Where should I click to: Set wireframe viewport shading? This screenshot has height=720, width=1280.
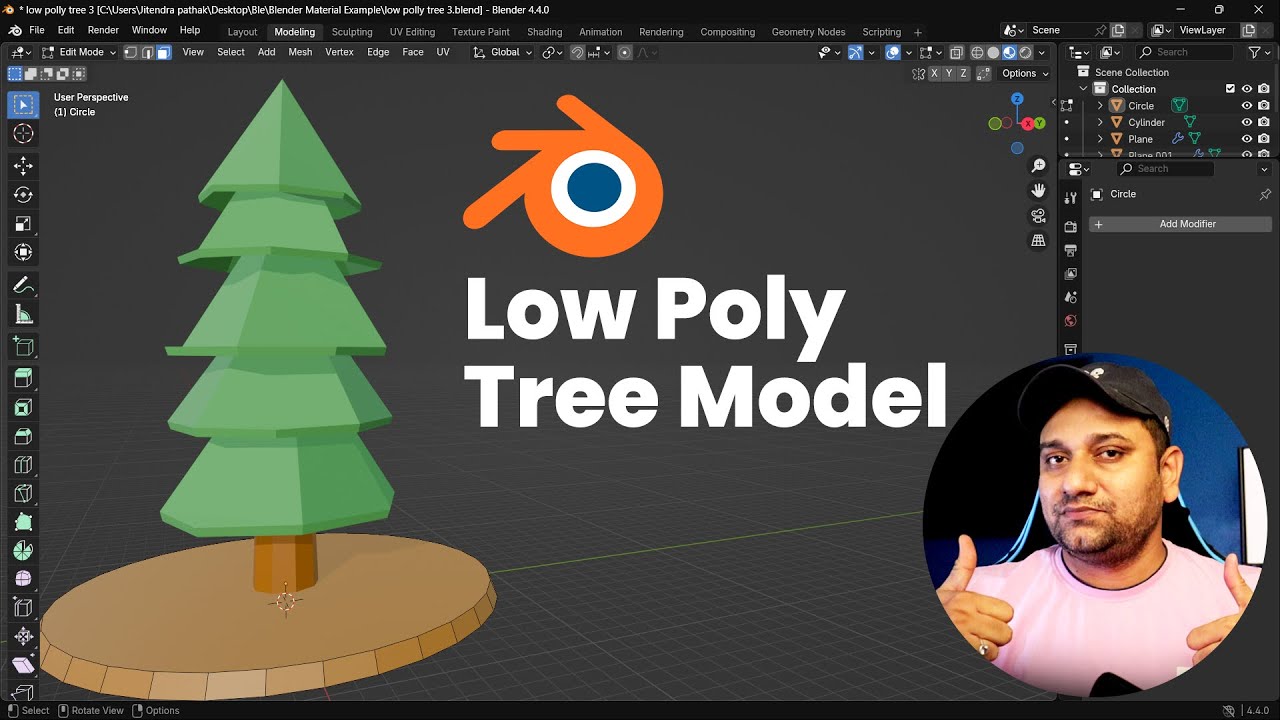pyautogui.click(x=977, y=52)
